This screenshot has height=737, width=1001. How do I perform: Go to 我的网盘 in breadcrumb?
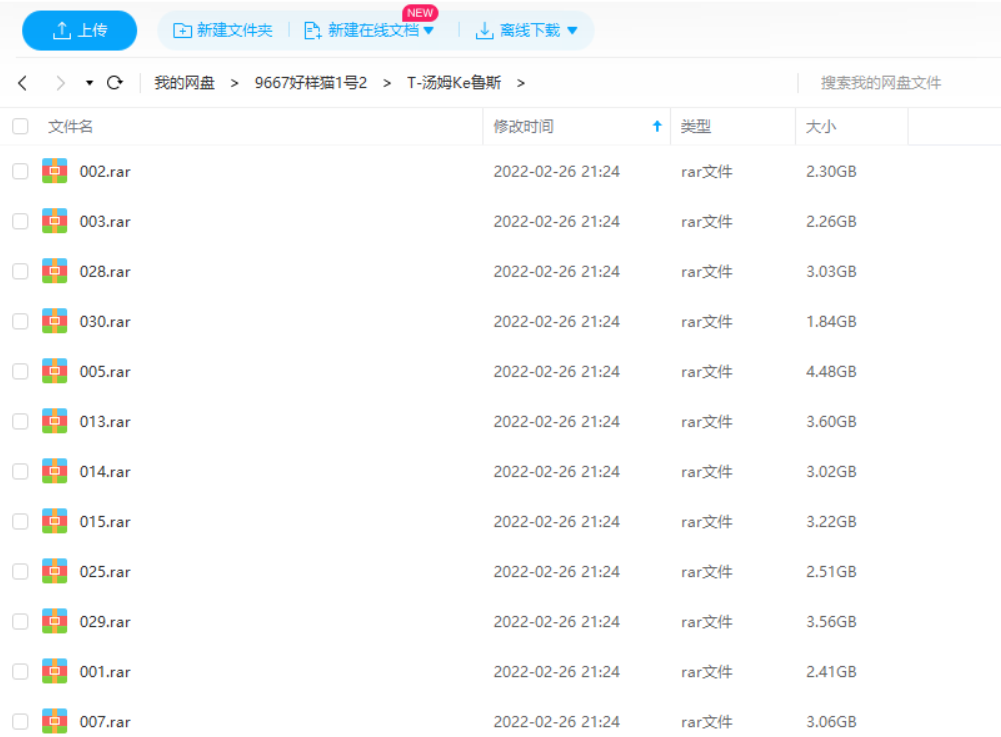(x=184, y=83)
